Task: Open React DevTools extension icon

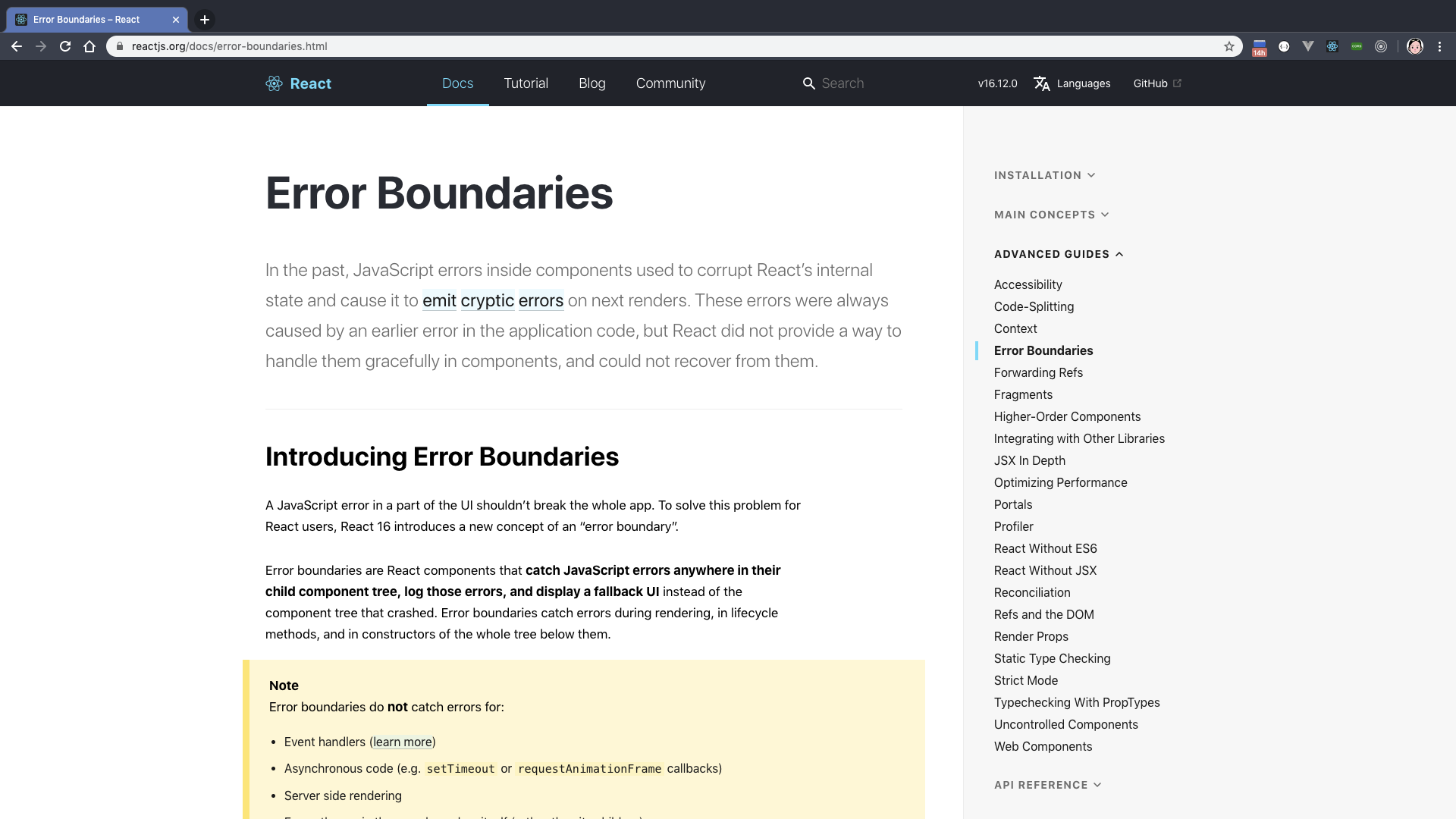Action: (1332, 46)
